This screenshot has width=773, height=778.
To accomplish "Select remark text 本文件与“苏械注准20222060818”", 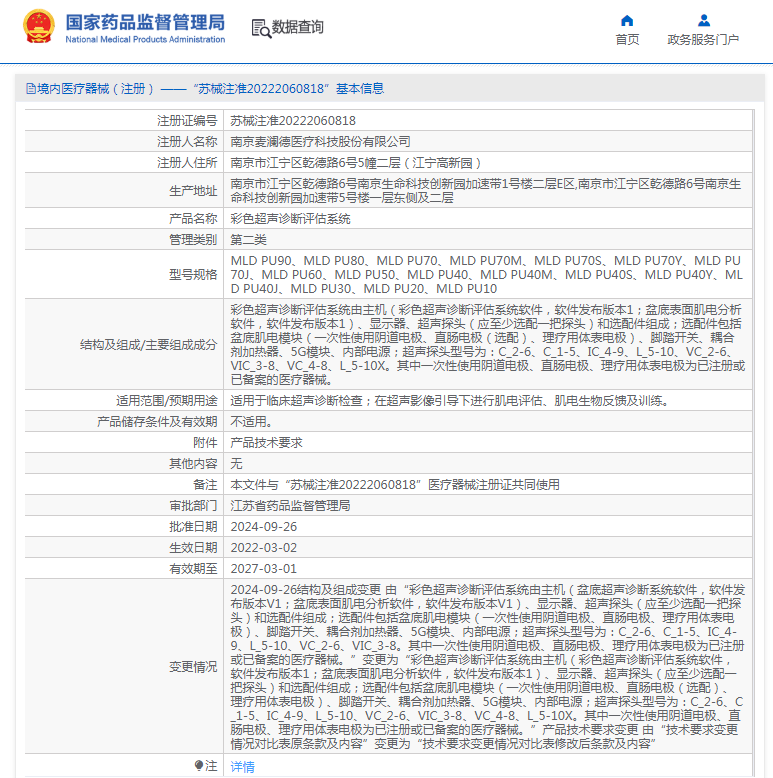I will coord(326,484).
